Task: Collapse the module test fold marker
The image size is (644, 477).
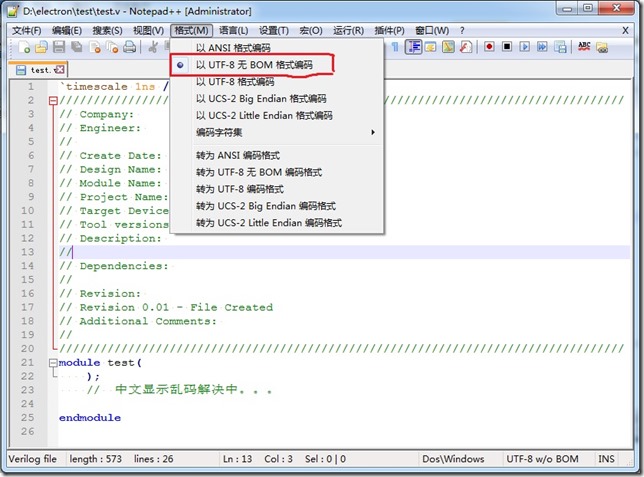Action: coord(53,363)
